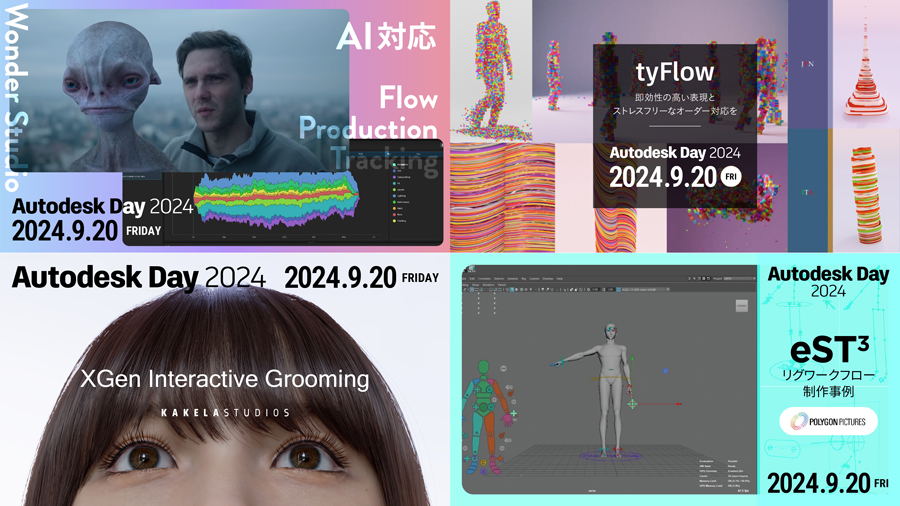Click the 'AI対応' text
This screenshot has width=900, height=506.
(386, 37)
